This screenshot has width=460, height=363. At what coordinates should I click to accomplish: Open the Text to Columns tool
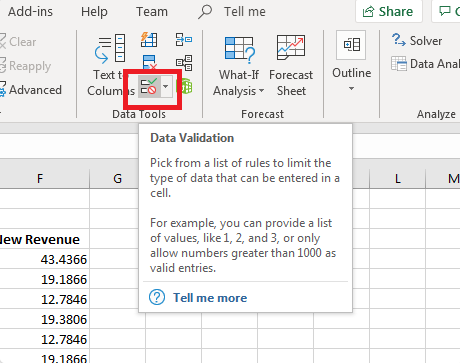click(110, 65)
